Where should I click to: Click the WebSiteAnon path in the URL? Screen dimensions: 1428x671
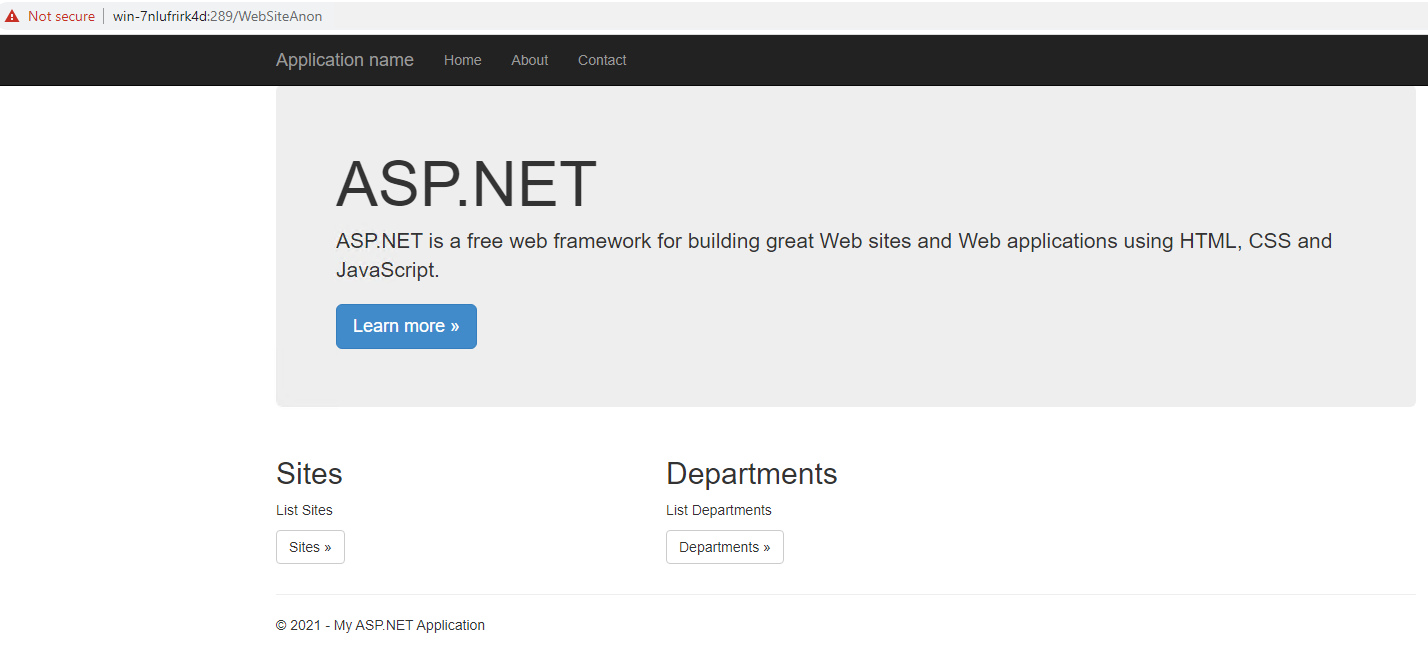pyautogui.click(x=280, y=16)
